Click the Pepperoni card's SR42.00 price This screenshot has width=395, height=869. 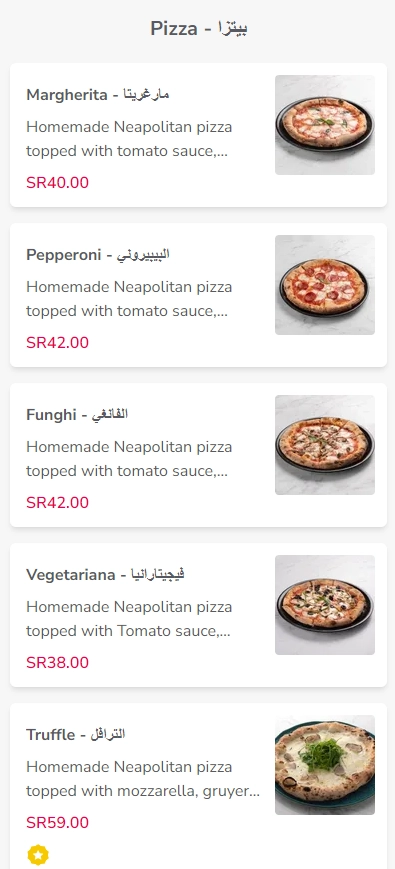click(x=57, y=343)
